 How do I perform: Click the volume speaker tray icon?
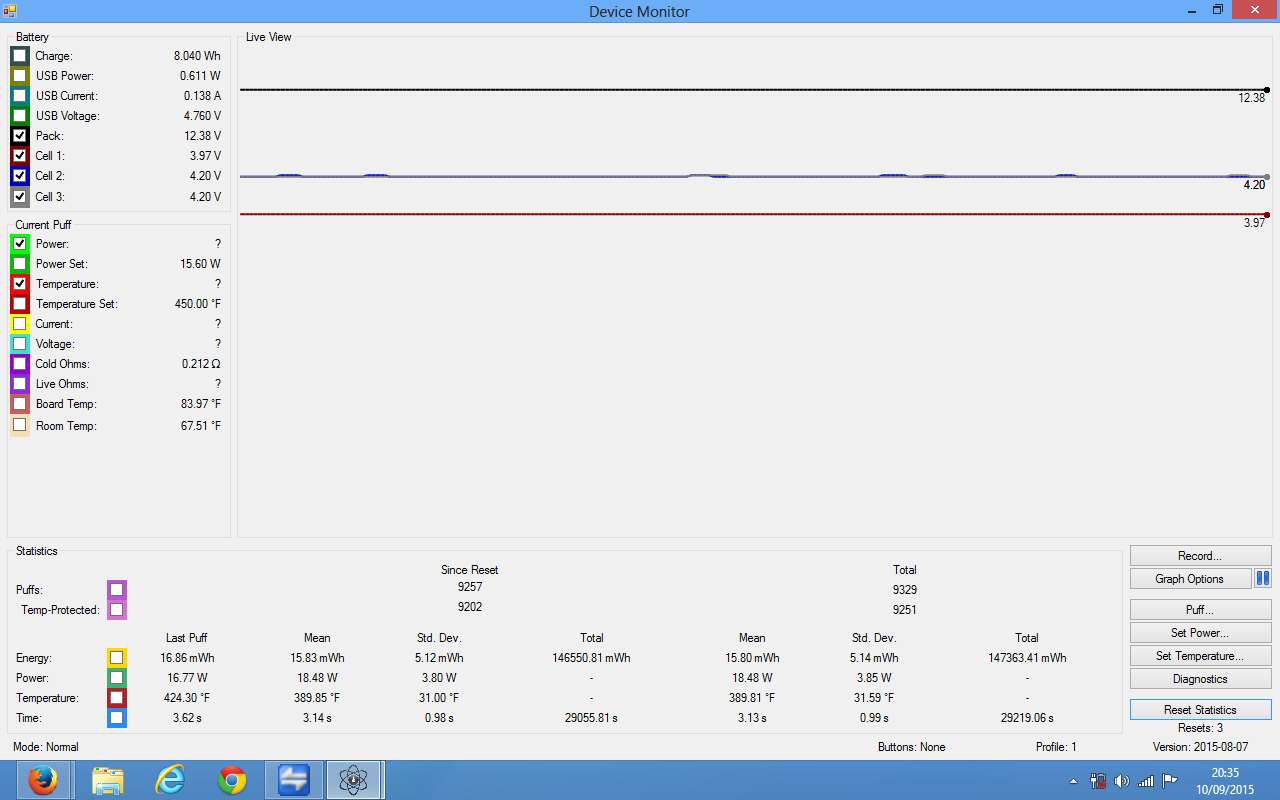[x=1121, y=781]
